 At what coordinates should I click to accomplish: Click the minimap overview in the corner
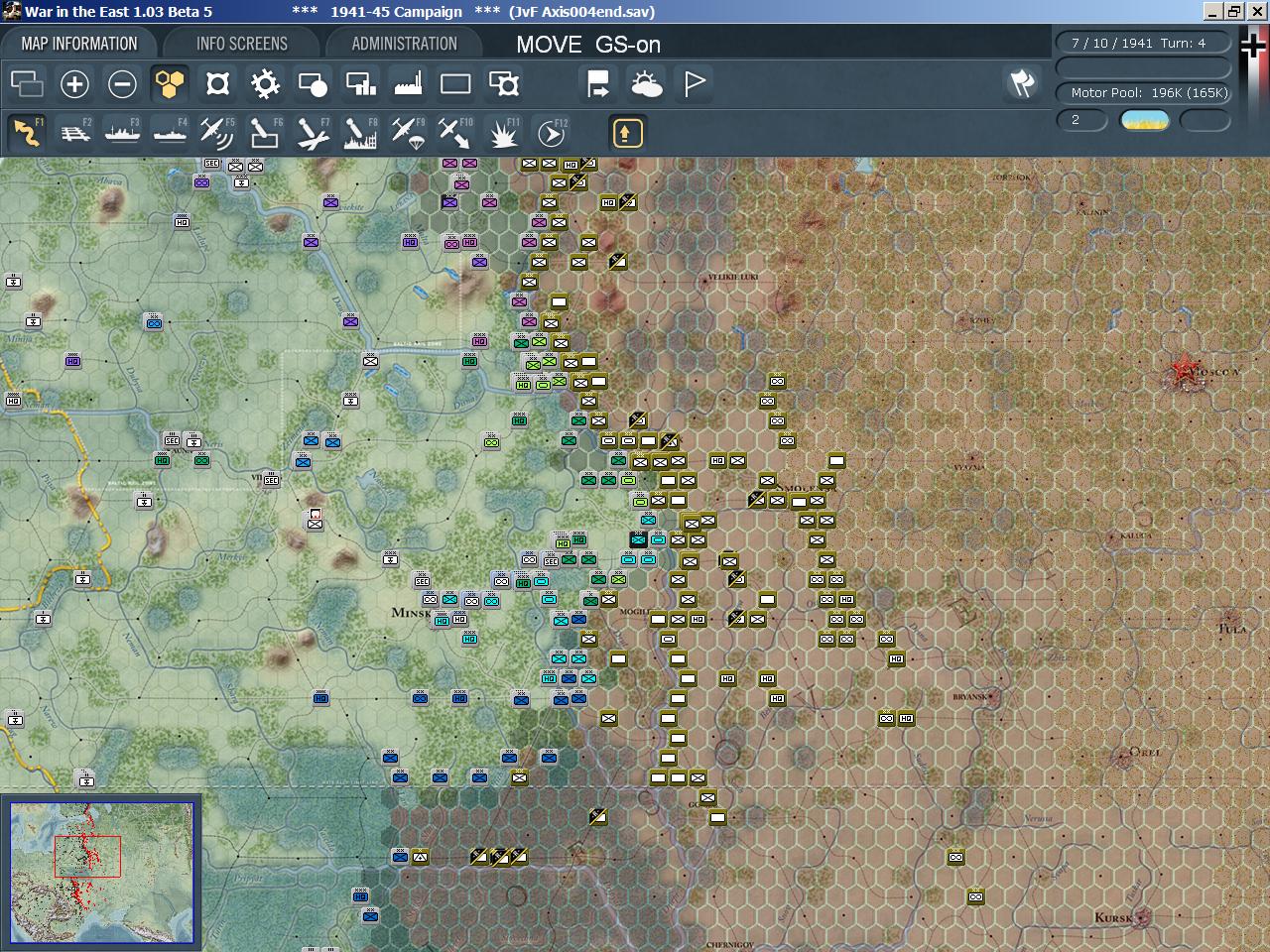click(101, 873)
